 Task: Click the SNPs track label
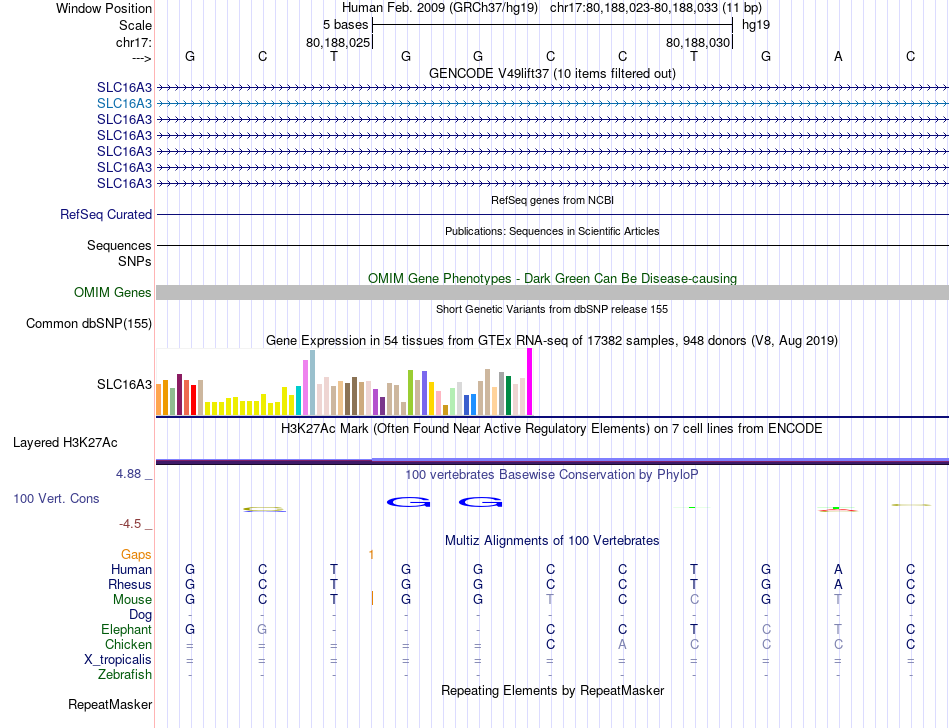tap(135, 261)
